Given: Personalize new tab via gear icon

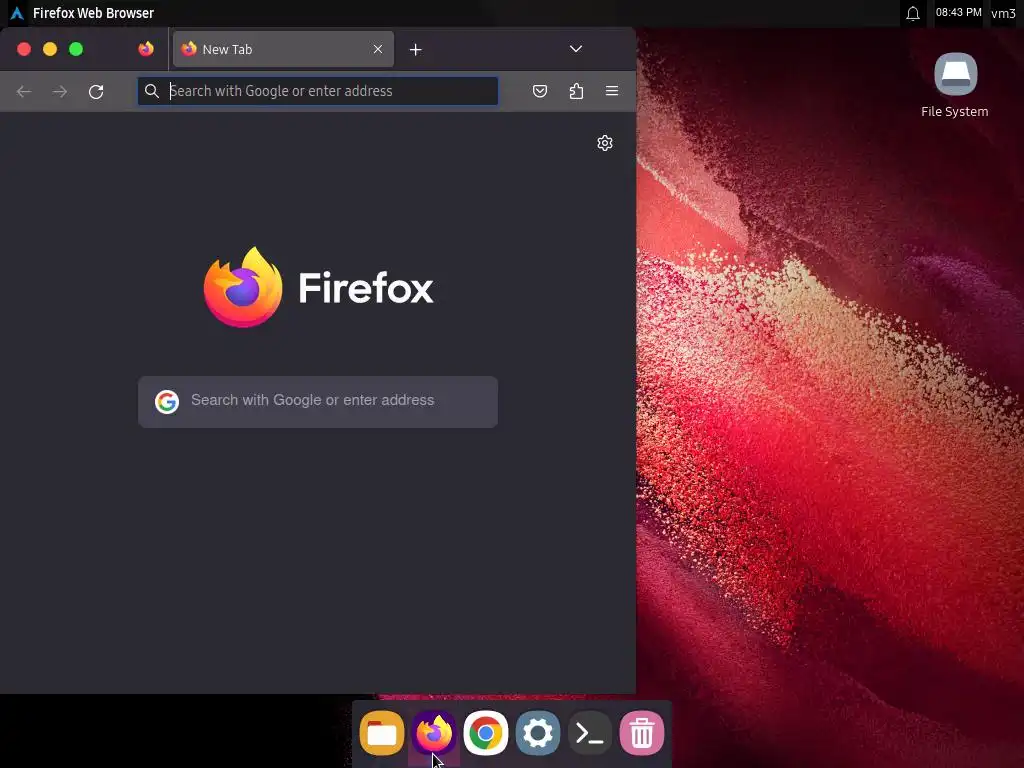Looking at the screenshot, I should 605,143.
